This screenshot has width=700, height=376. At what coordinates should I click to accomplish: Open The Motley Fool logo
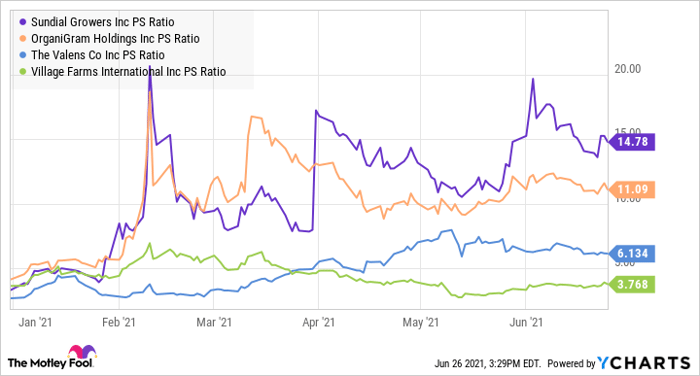51,357
